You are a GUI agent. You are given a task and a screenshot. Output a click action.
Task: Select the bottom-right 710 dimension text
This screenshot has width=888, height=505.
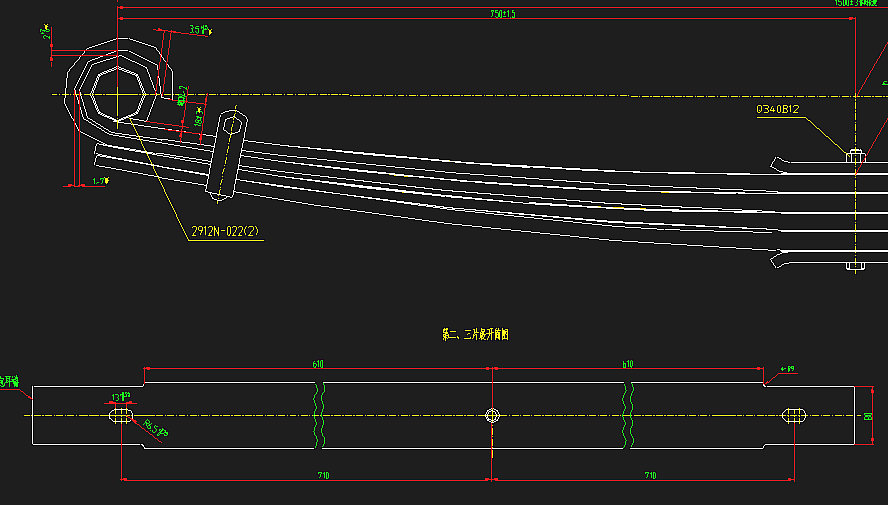point(650,475)
